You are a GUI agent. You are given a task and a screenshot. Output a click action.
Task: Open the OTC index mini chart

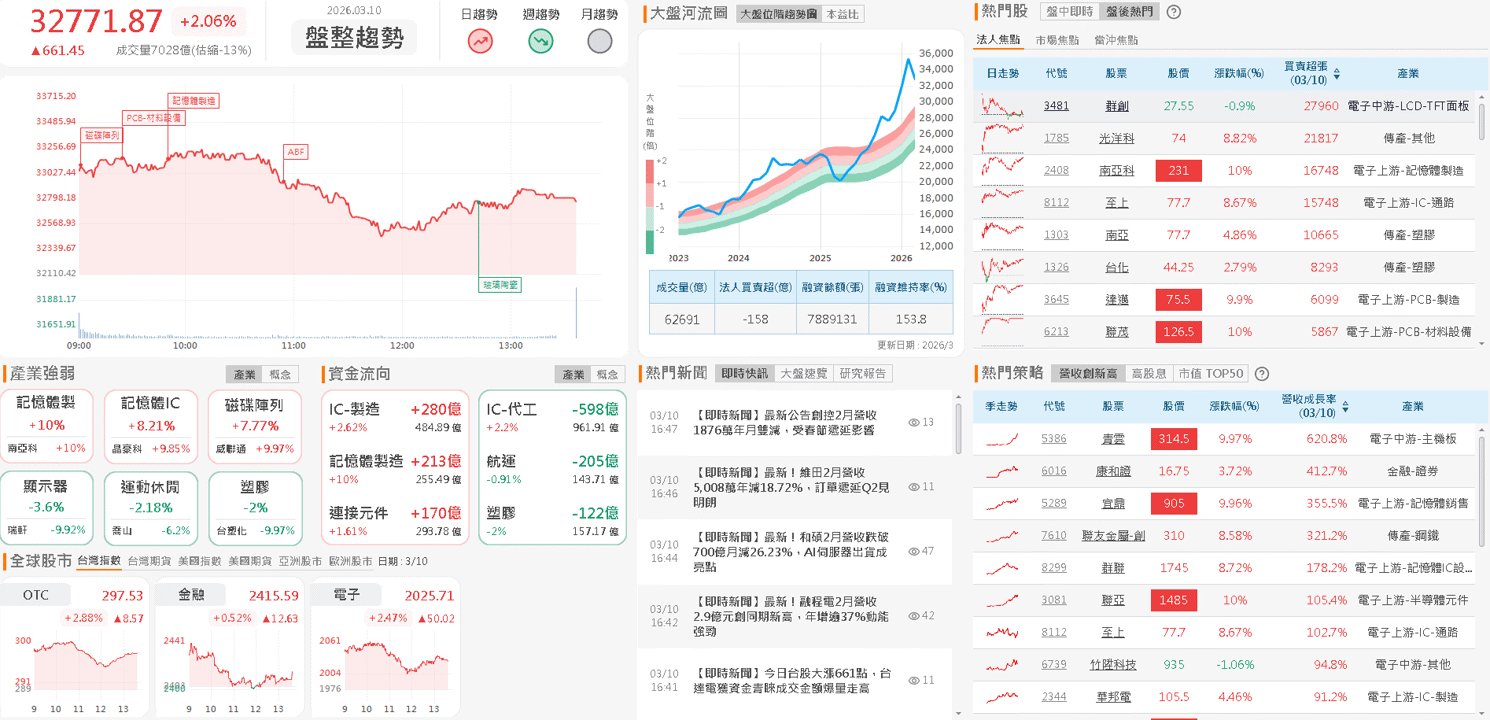(75, 647)
